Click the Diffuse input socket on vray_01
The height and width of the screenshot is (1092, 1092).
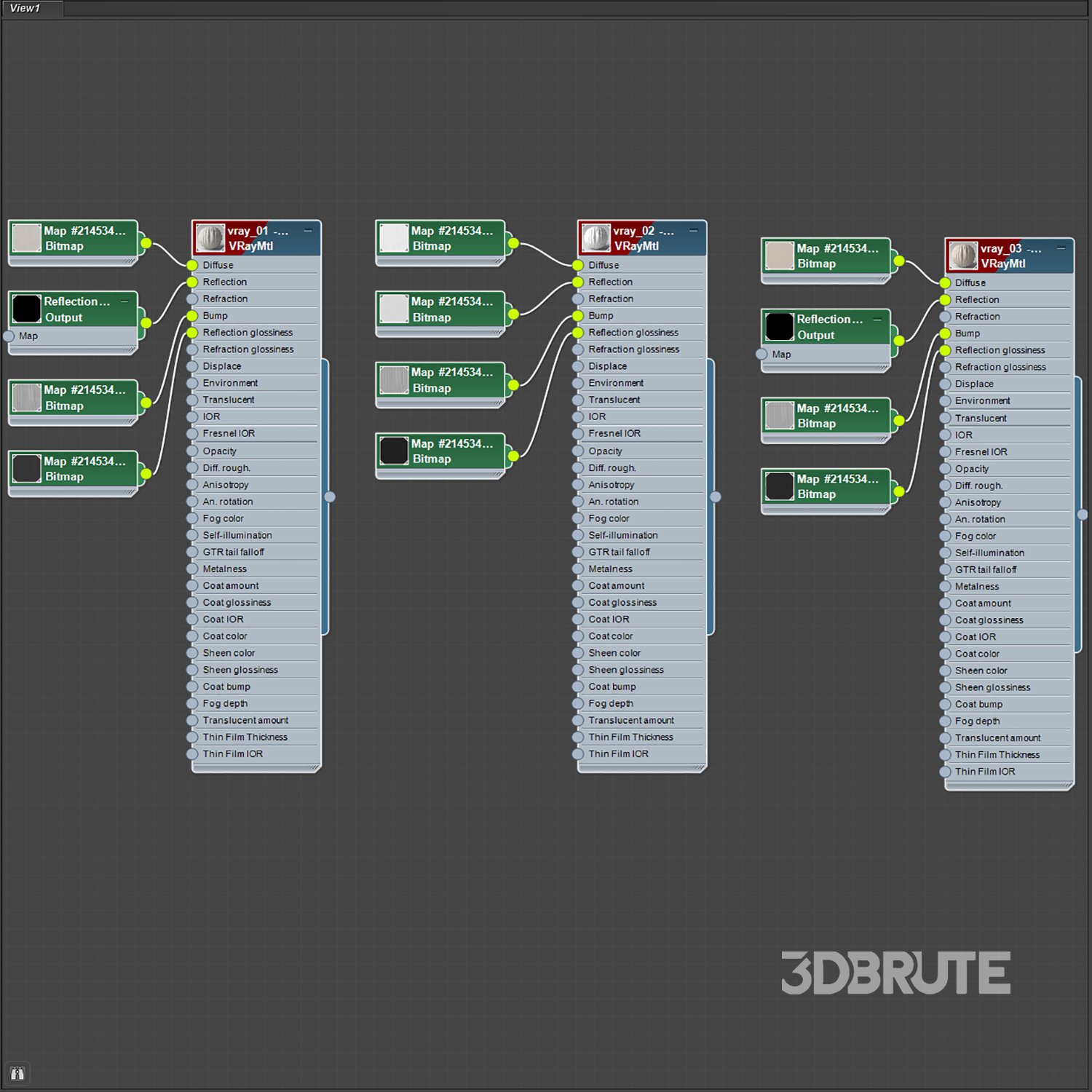click(192, 265)
